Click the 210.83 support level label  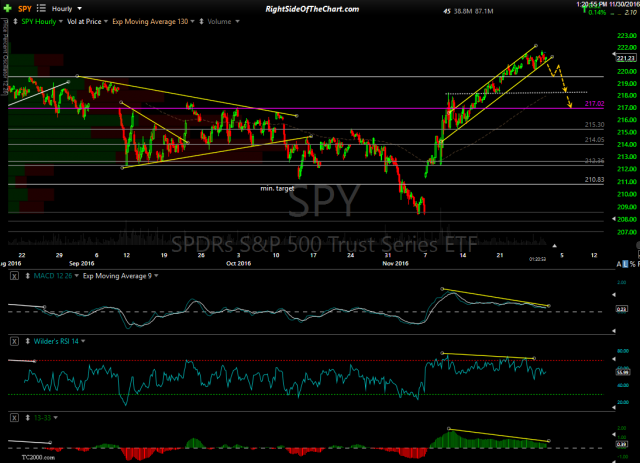tap(594, 180)
